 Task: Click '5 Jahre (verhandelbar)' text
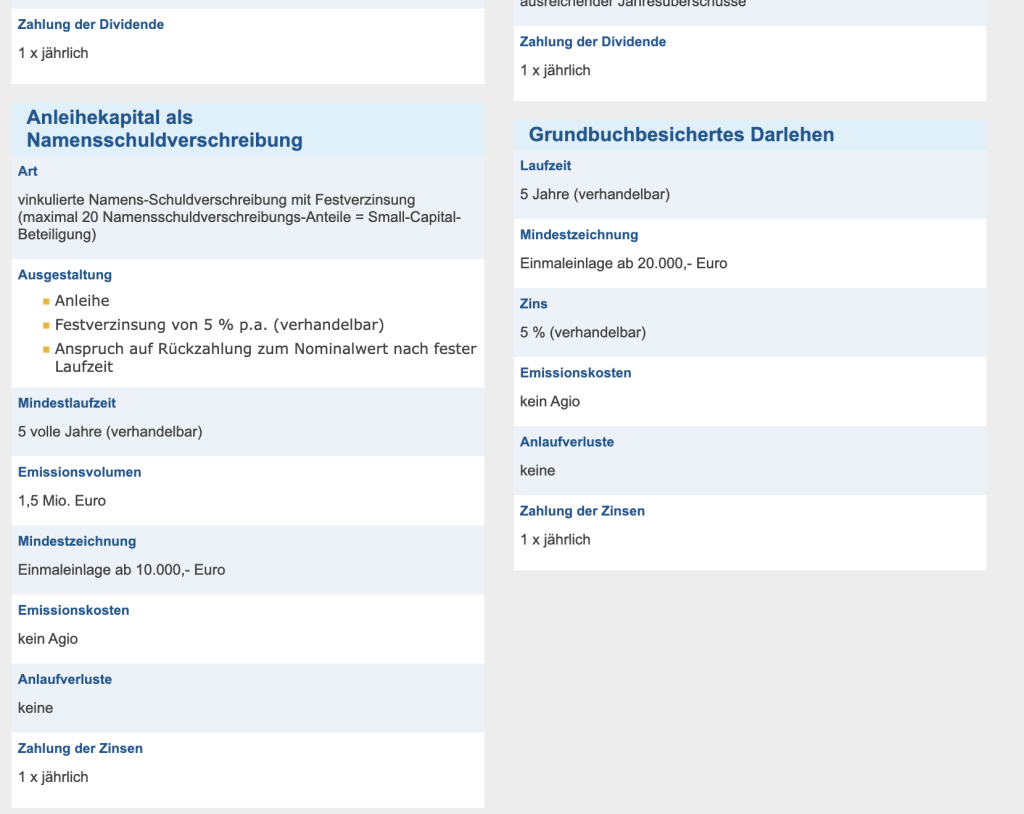(x=595, y=195)
